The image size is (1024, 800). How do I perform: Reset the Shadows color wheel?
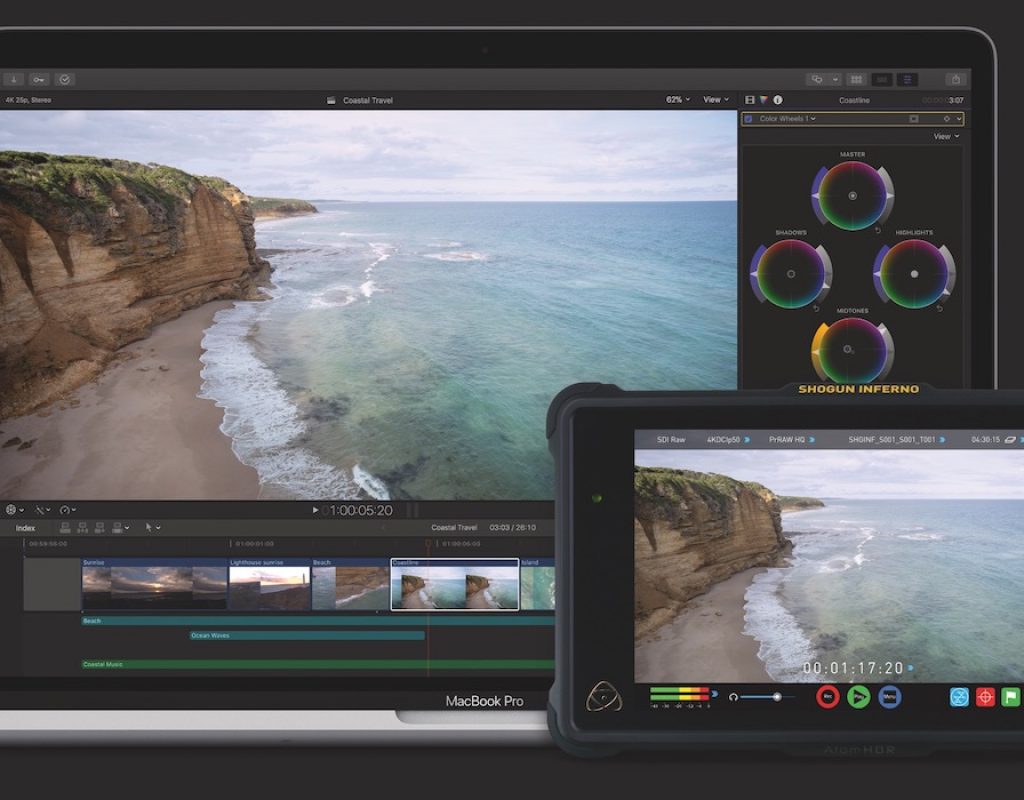pos(816,308)
